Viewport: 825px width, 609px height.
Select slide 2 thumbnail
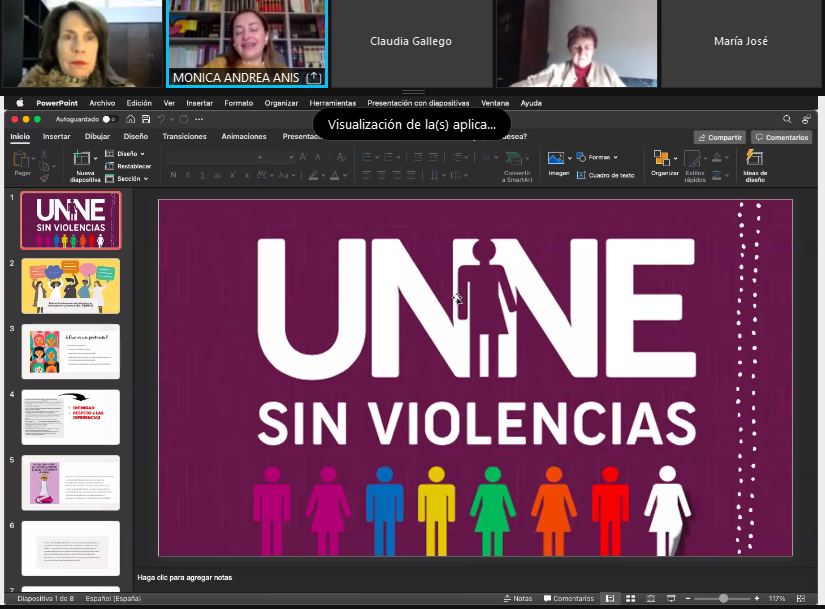coord(71,286)
